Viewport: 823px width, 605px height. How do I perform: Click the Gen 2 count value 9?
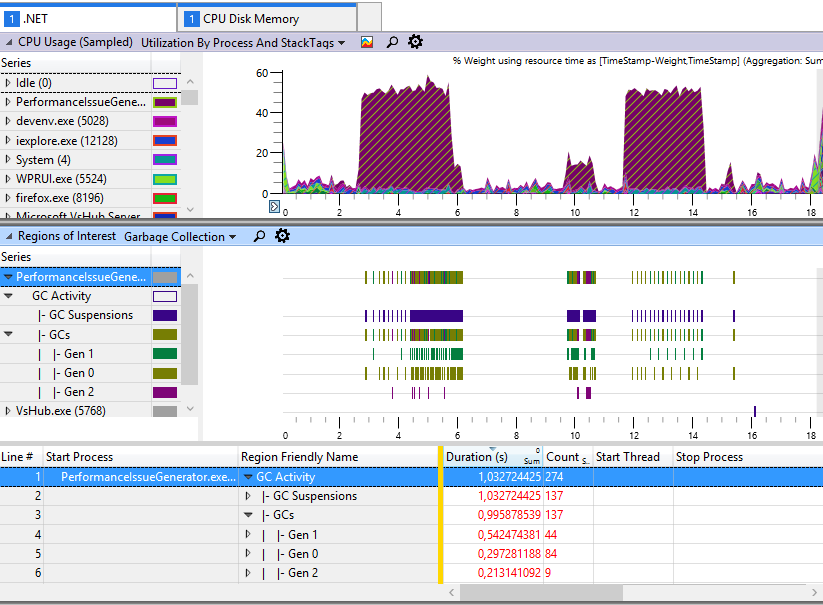(x=548, y=573)
